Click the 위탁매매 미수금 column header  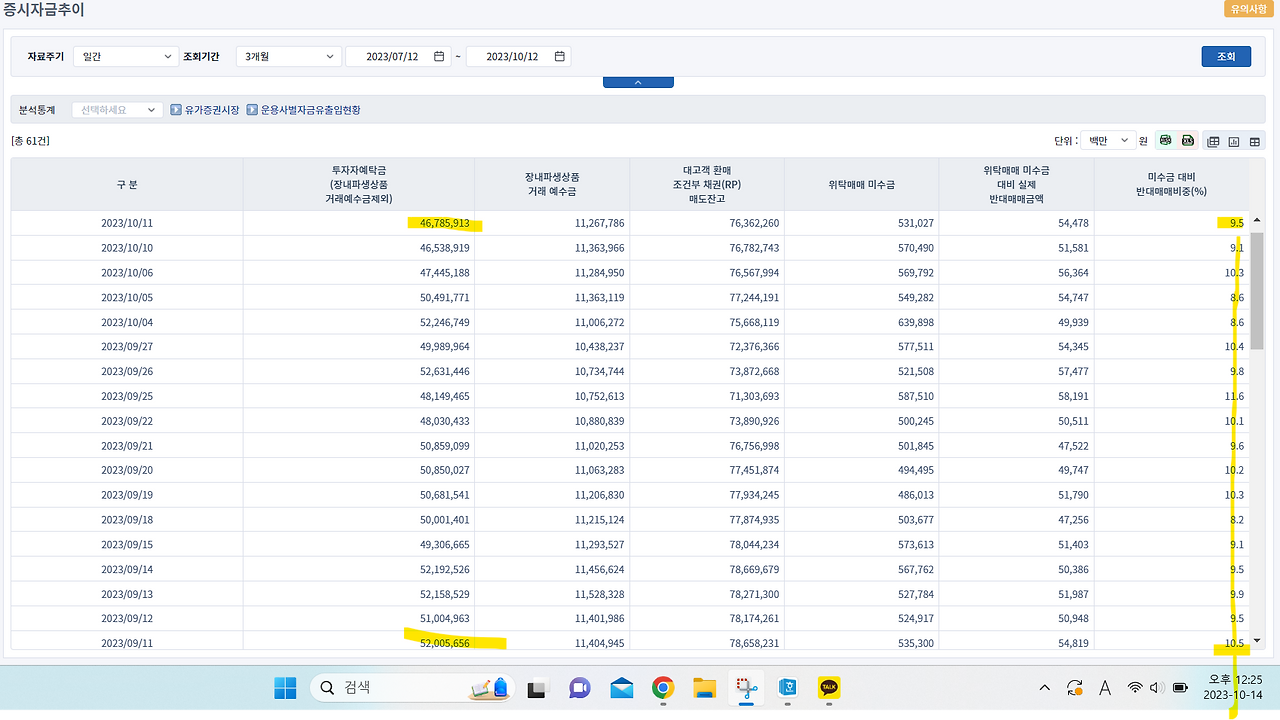tap(862, 185)
